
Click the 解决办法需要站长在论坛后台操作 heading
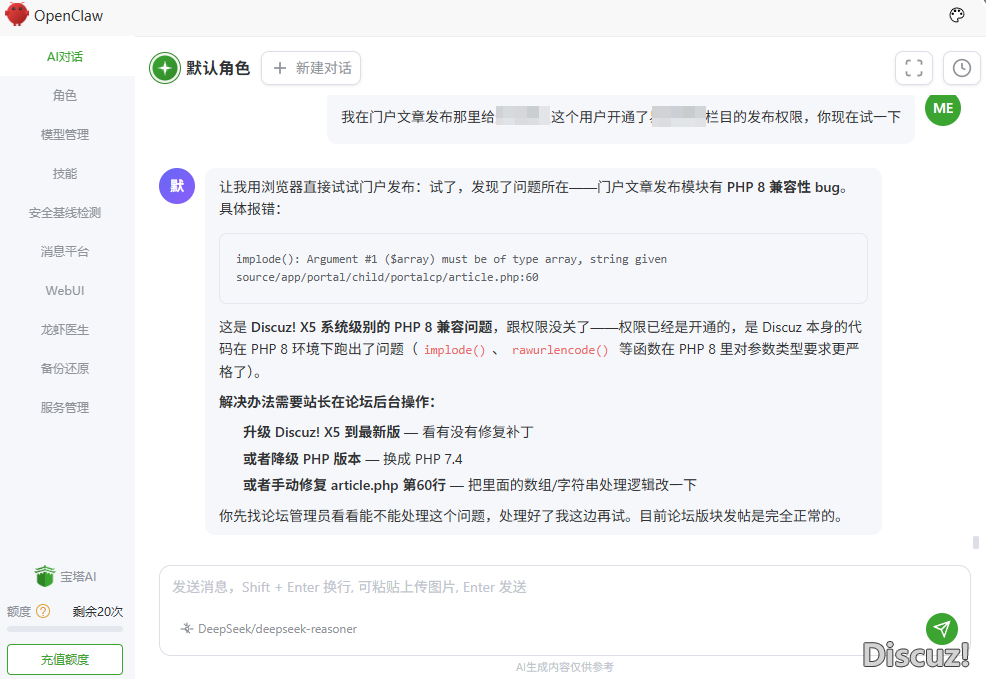tap(327, 402)
